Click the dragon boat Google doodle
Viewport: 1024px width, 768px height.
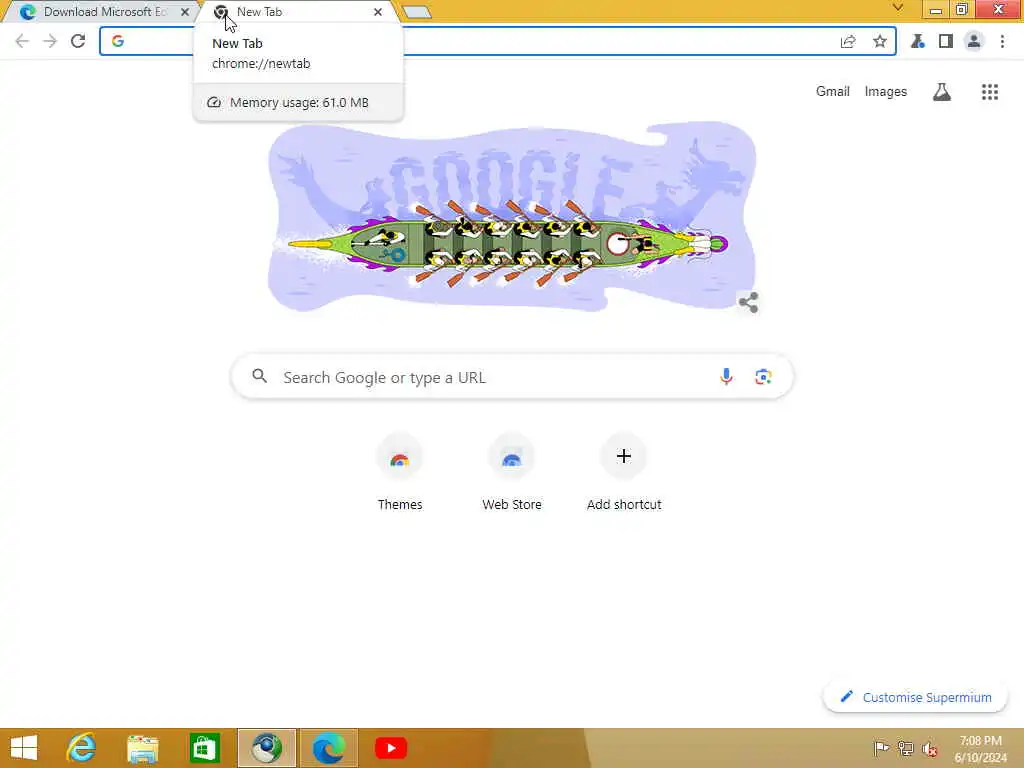coord(512,216)
